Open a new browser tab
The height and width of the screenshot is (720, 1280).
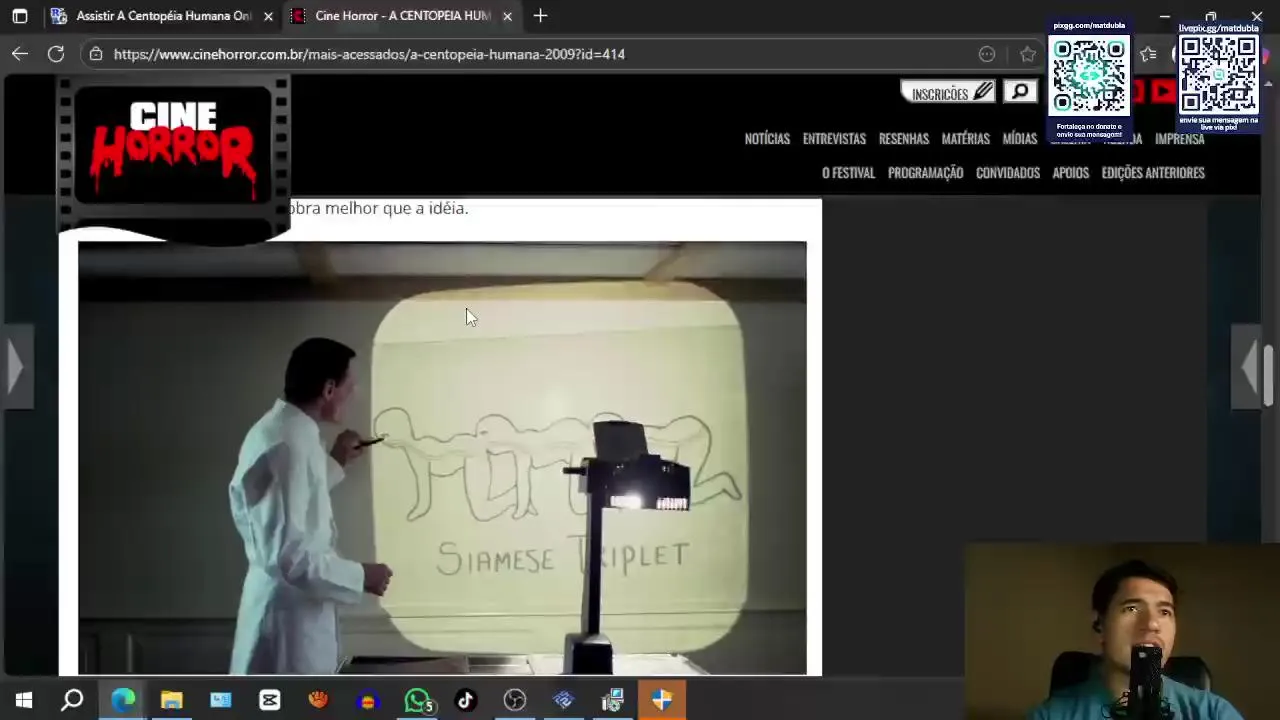click(x=540, y=16)
